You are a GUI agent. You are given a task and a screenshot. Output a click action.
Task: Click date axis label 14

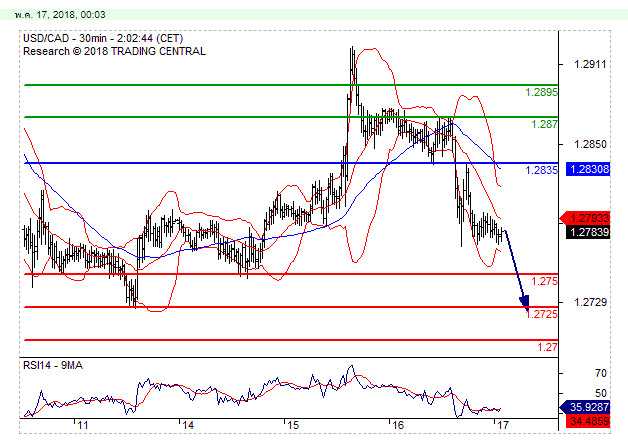click(188, 425)
